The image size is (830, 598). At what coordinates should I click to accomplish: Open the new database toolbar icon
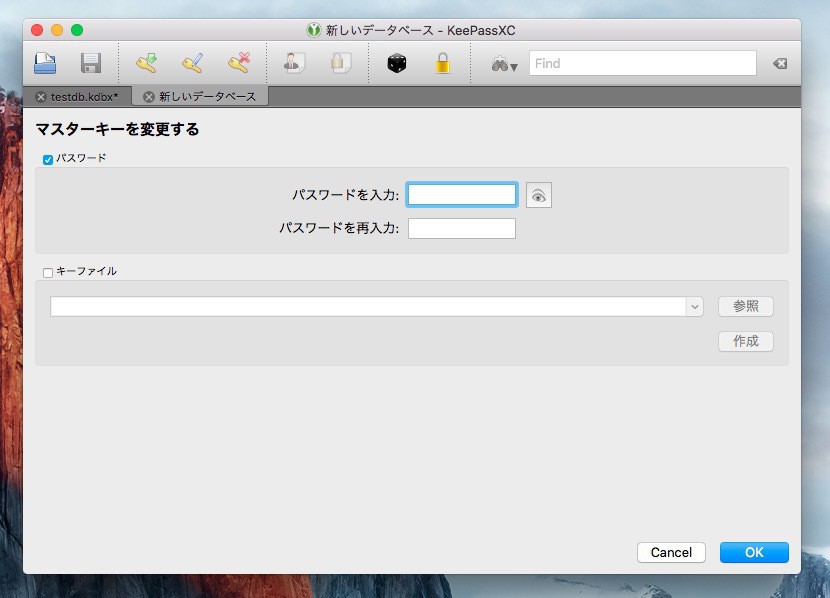pyautogui.click(x=45, y=64)
